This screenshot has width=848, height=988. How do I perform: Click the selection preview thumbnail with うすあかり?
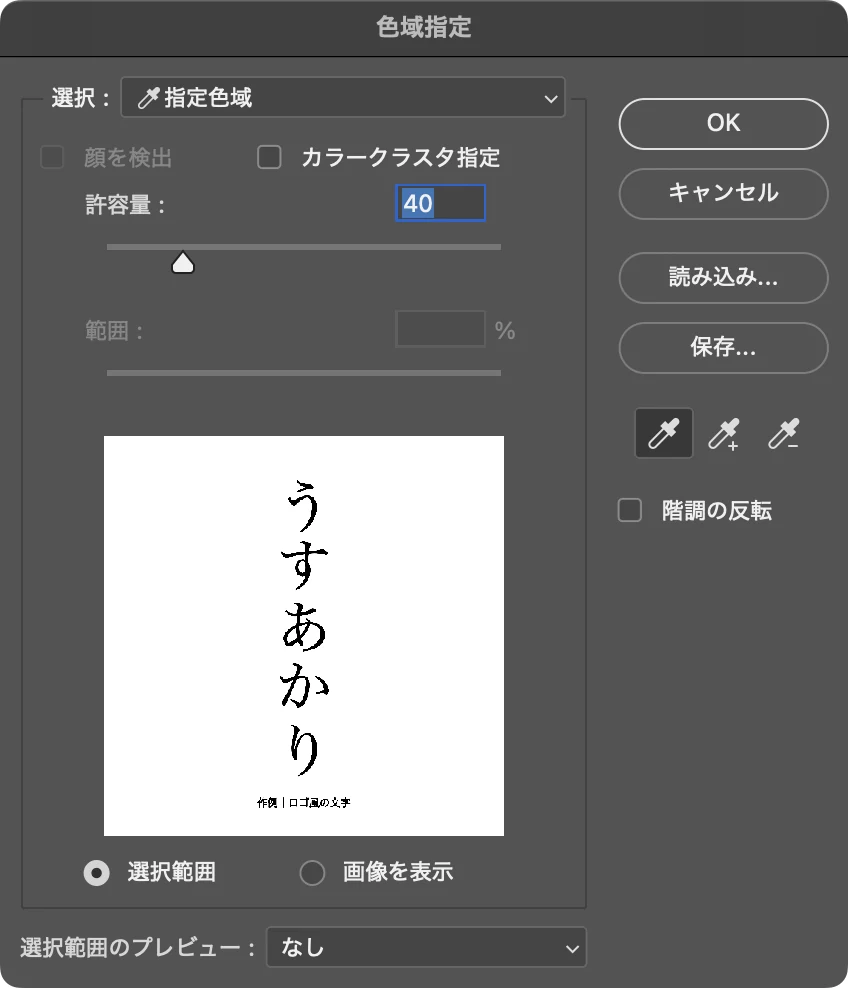tap(304, 636)
